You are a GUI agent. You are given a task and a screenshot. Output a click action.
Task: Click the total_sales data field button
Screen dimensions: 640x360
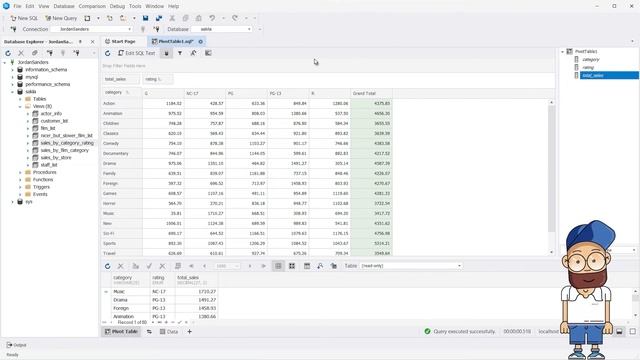(x=121, y=79)
